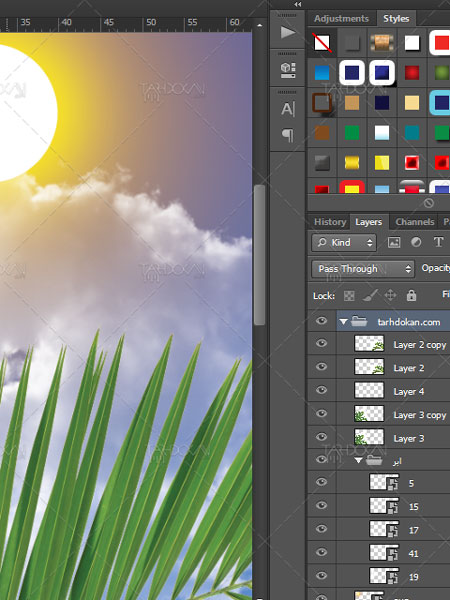Viewport: 450px width, 600px height.
Task: Open the Kind filter dropdown
Action: click(344, 243)
